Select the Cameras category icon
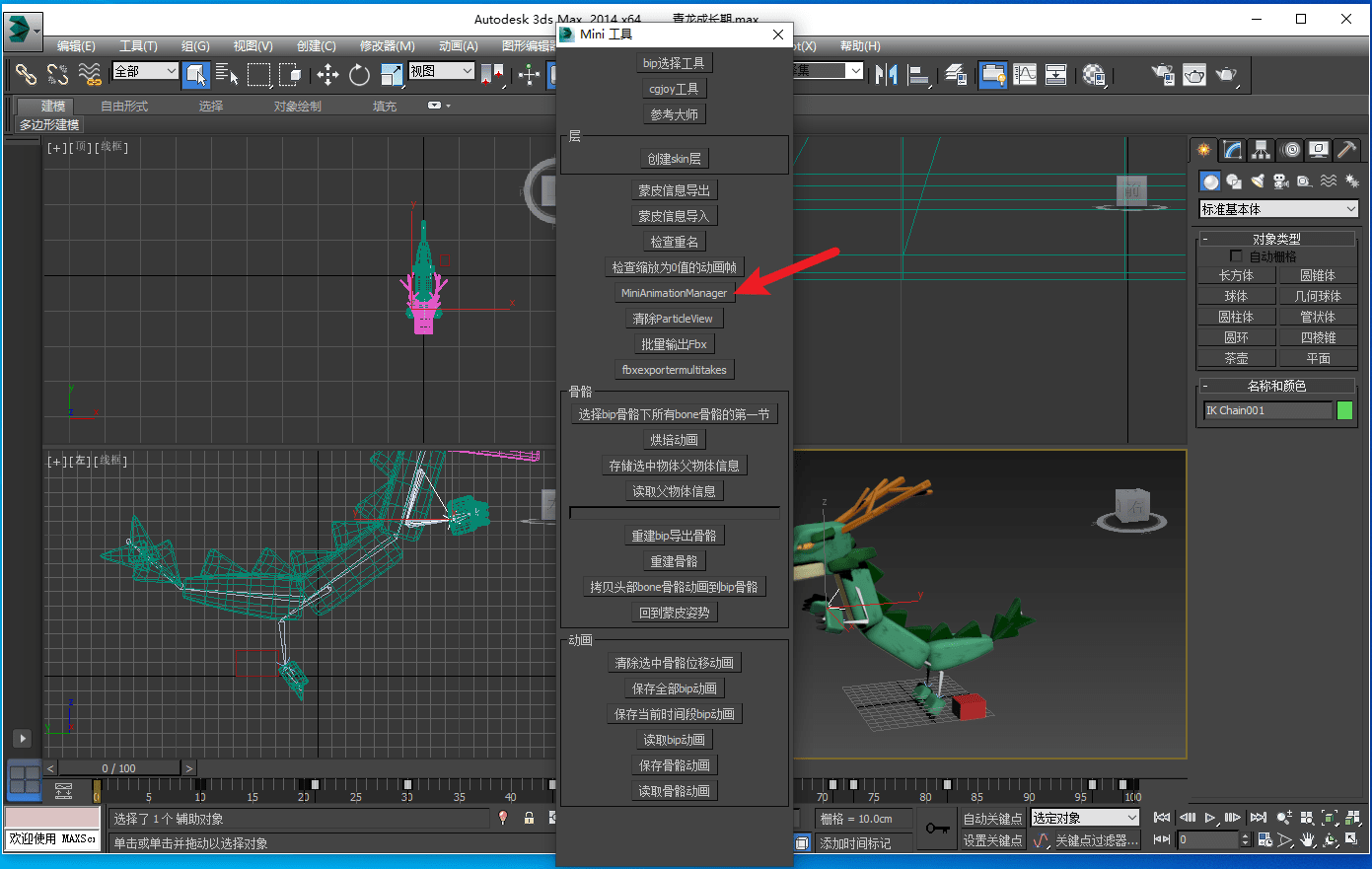This screenshot has height=869, width=1372. point(1281,181)
